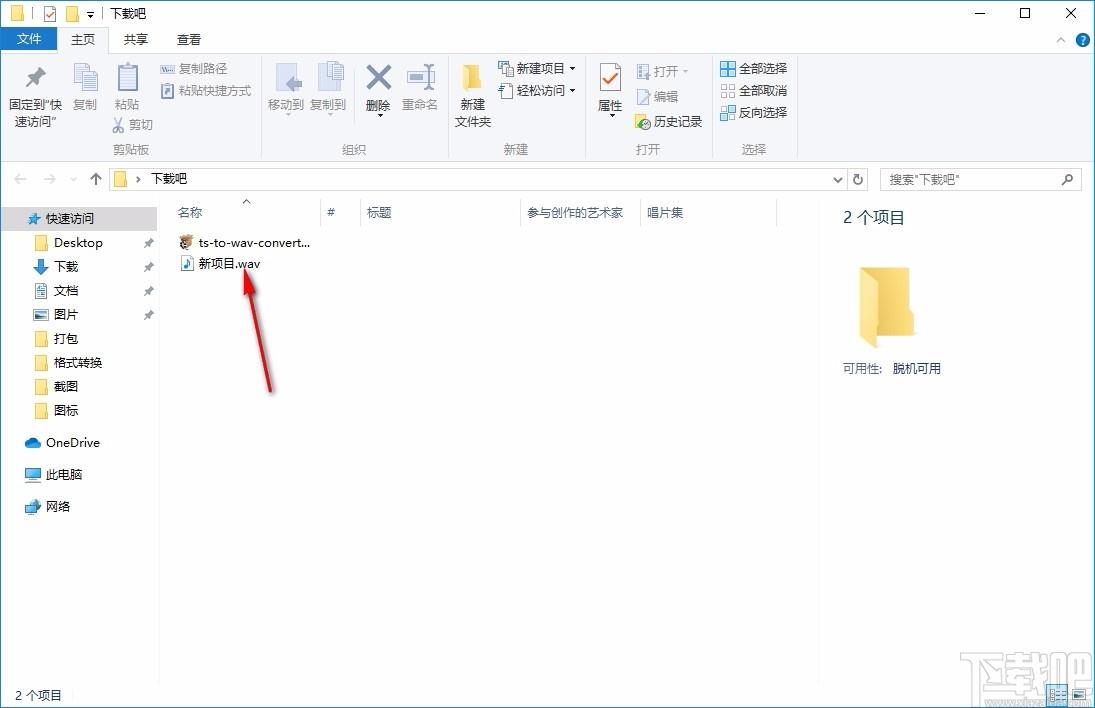The height and width of the screenshot is (708, 1095).
Task: Go up one folder level
Action: [x=96, y=179]
